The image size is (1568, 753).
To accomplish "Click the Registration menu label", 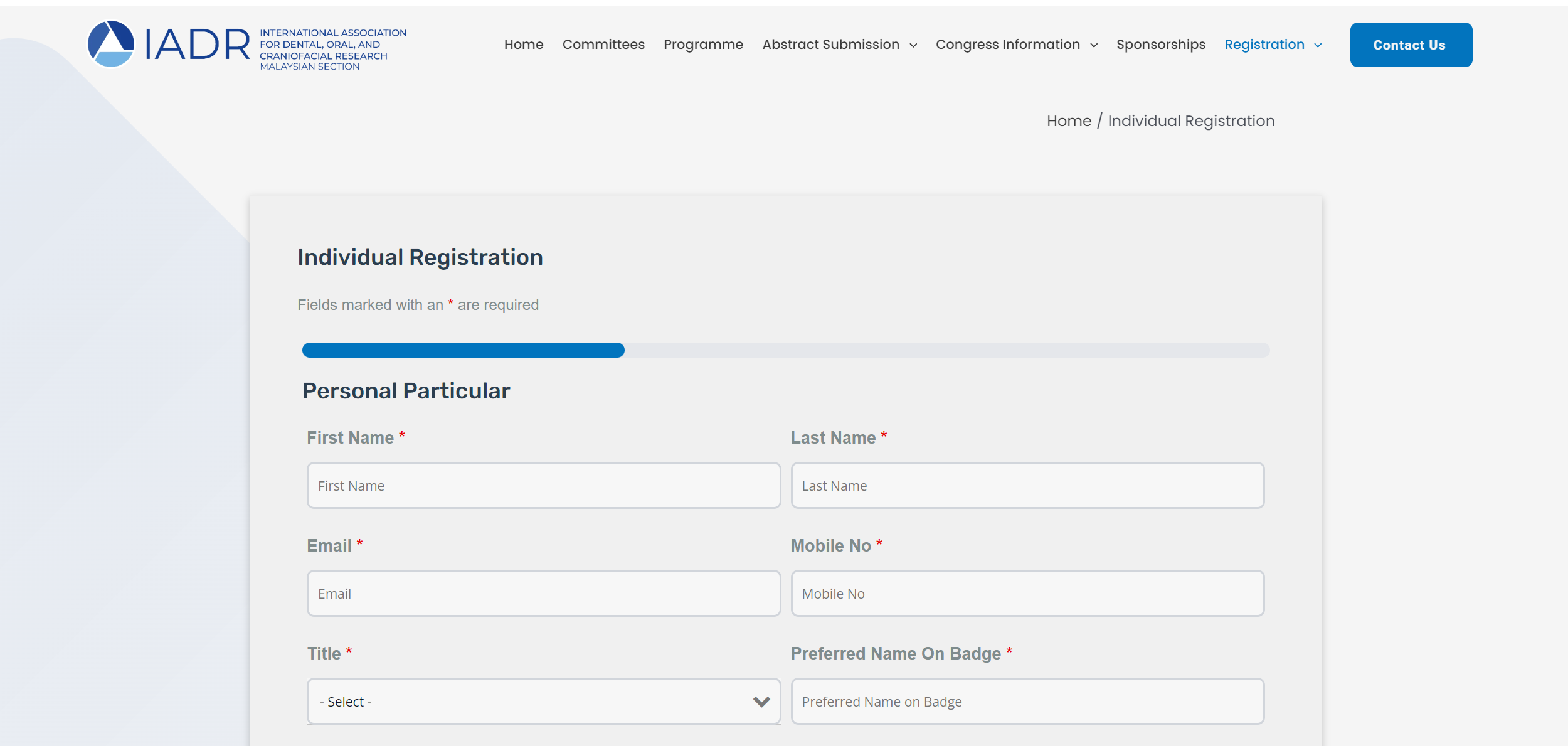I will (x=1264, y=45).
